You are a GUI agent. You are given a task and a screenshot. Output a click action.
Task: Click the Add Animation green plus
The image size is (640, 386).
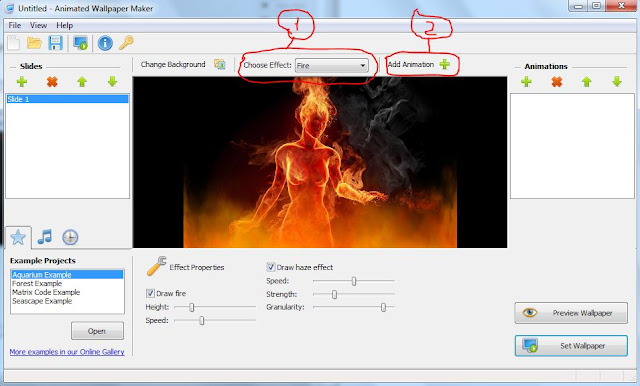[x=445, y=64]
